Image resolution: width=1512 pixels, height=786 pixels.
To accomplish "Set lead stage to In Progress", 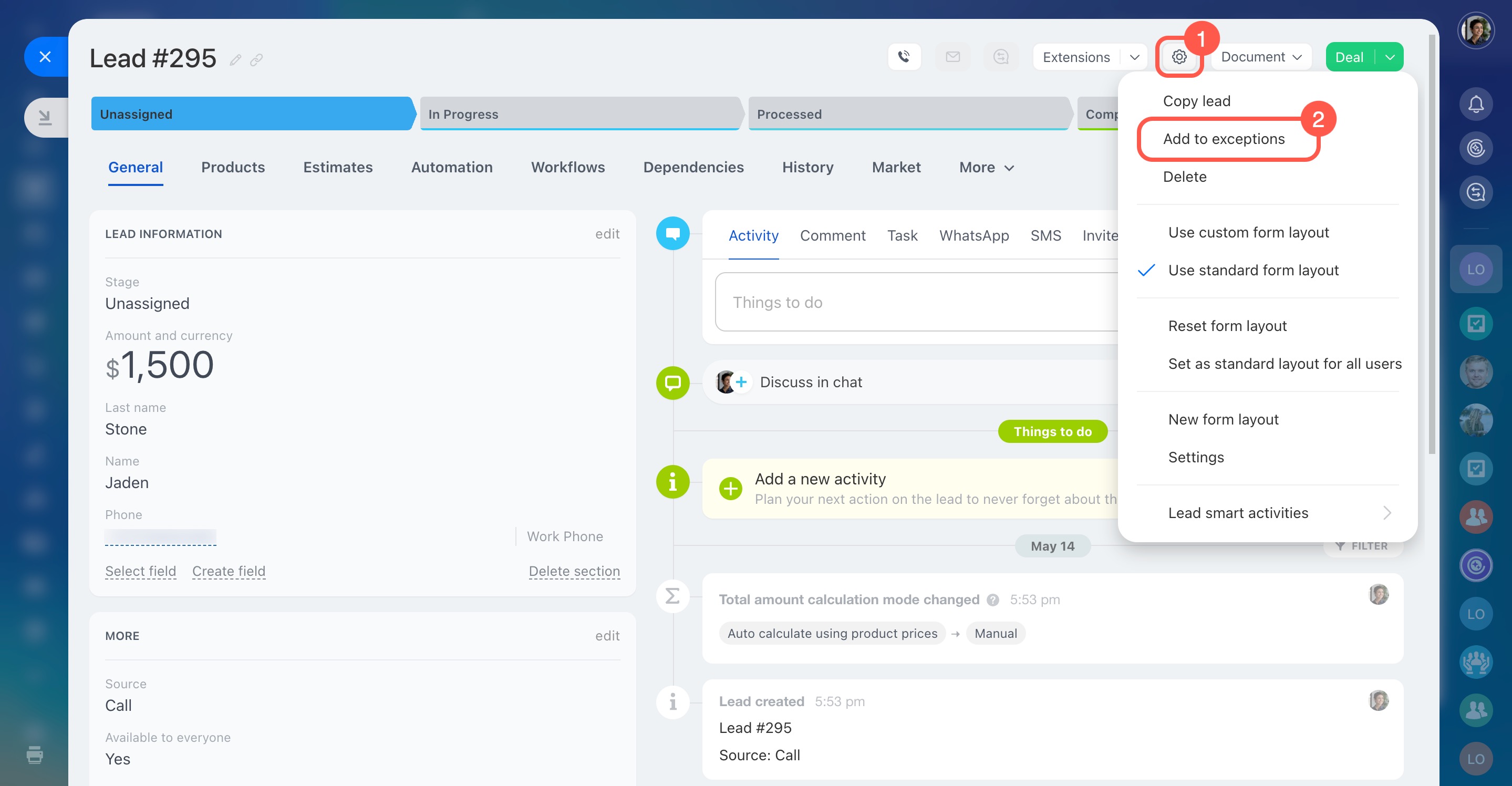I will click(x=578, y=114).
